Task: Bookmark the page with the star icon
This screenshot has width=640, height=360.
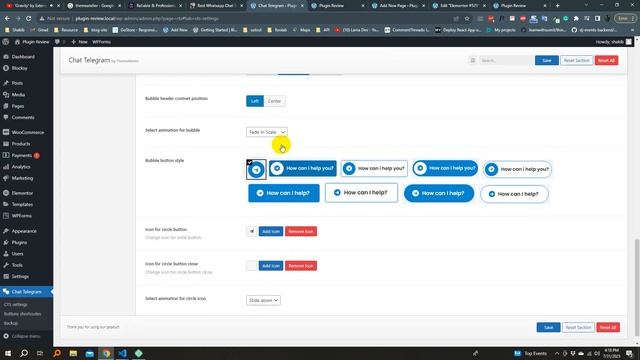Action: point(467,18)
